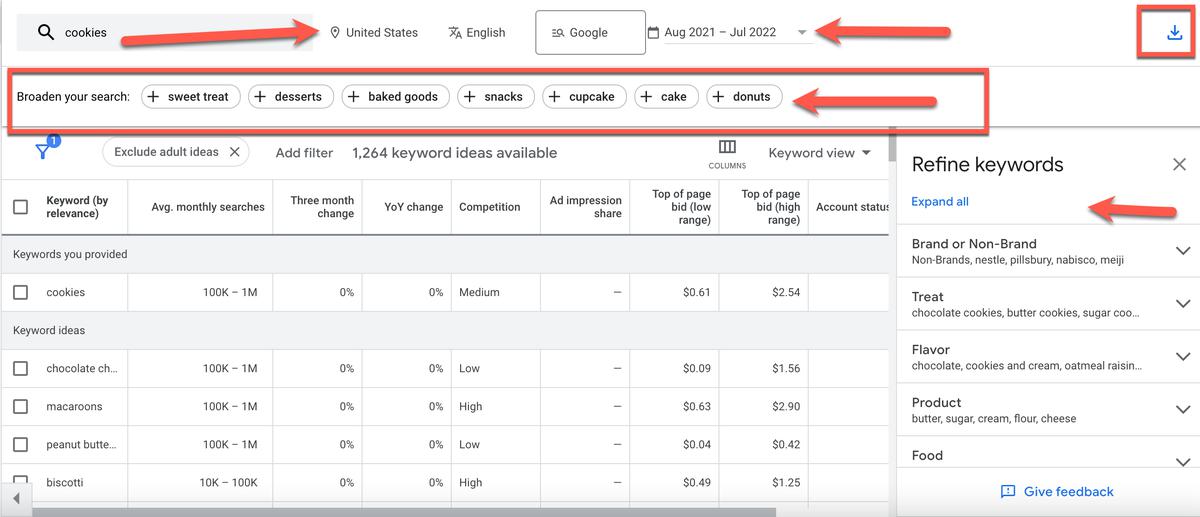Open the Keyword view dropdown

[819, 153]
